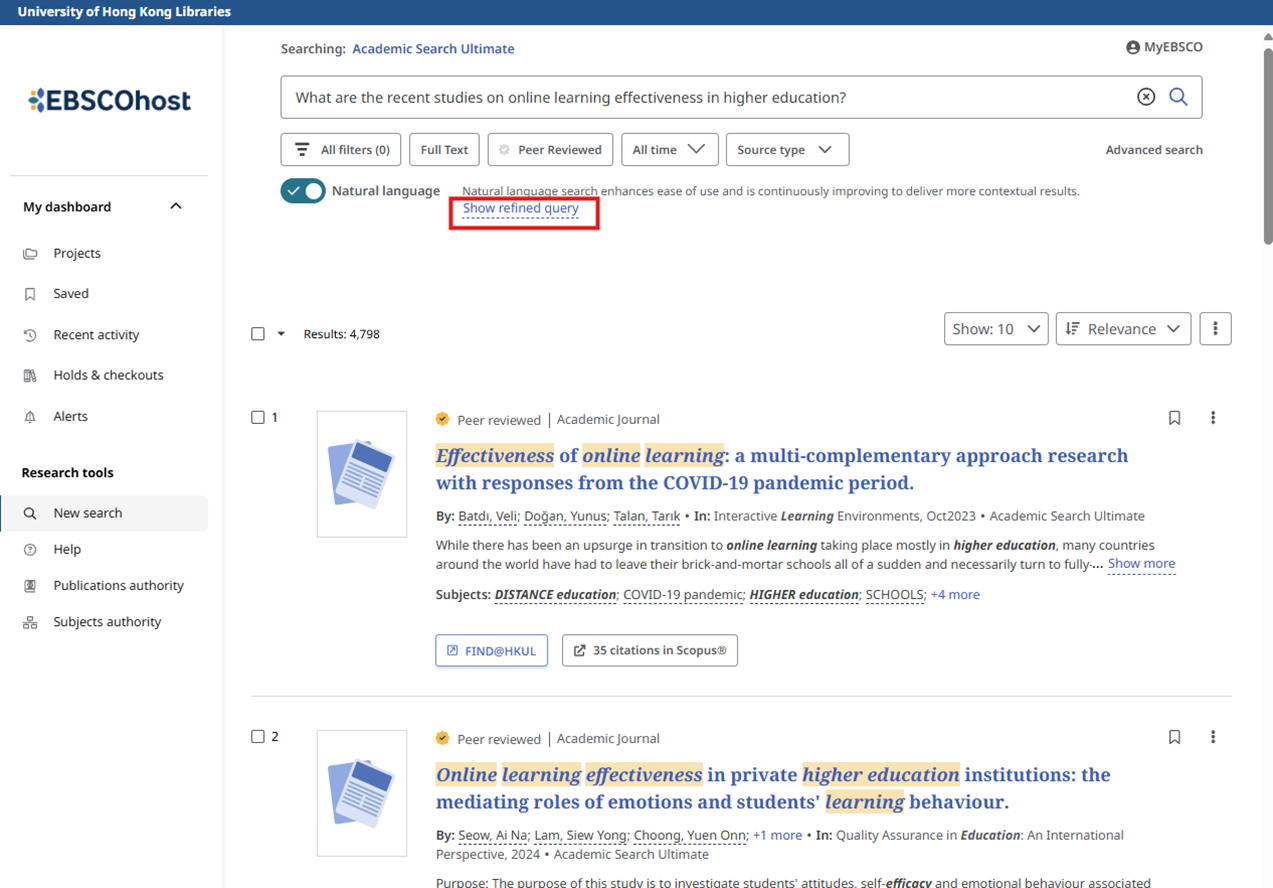Image resolution: width=1273 pixels, height=888 pixels.
Task: Open the three-dot menu beside Relevance
Action: coord(1215,328)
